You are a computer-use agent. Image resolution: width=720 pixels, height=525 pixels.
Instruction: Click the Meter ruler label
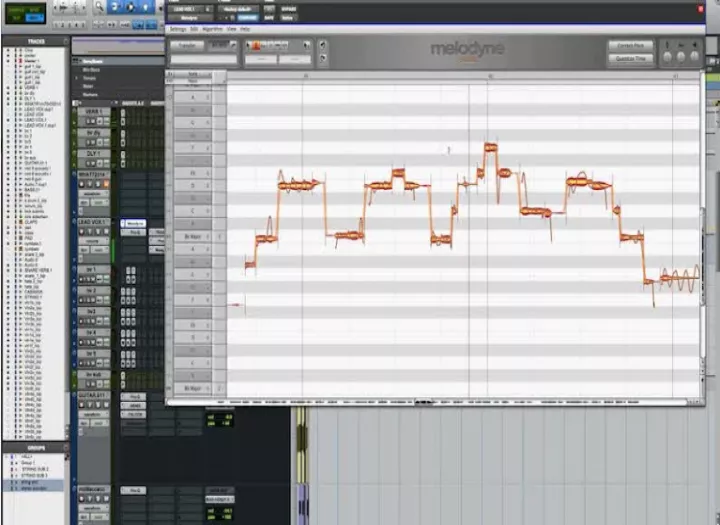pos(88,86)
